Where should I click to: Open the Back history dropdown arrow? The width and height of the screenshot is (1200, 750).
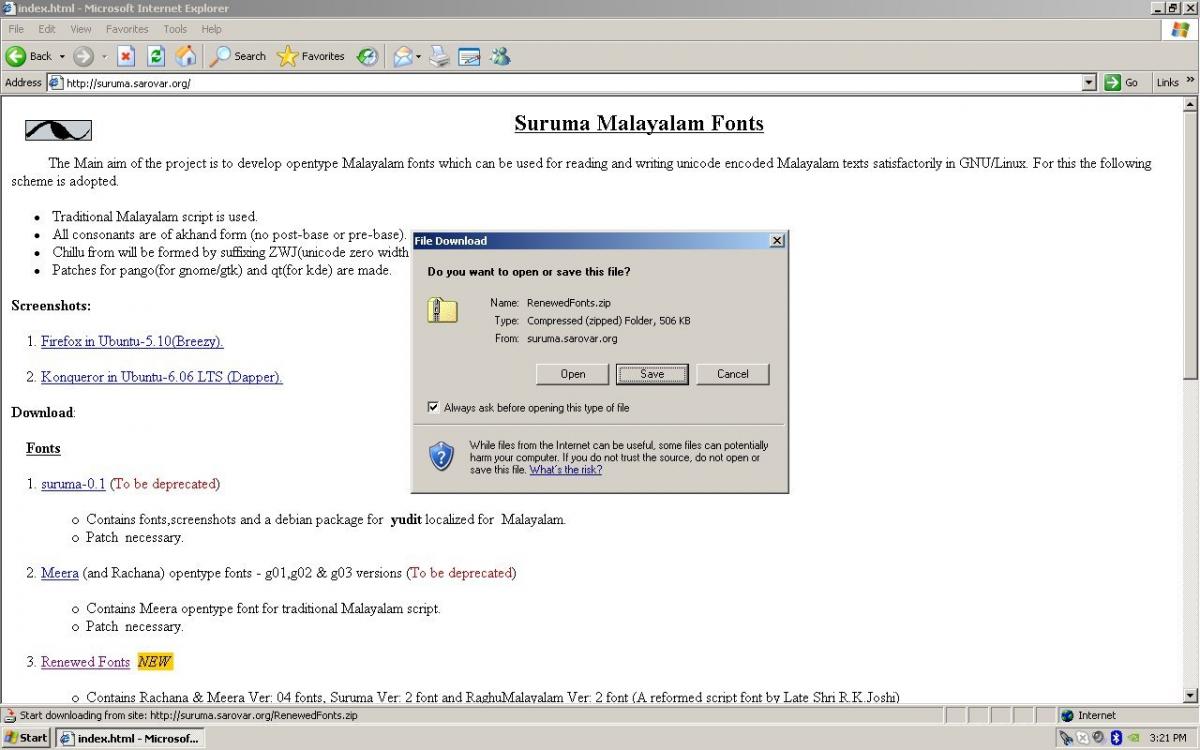62,56
